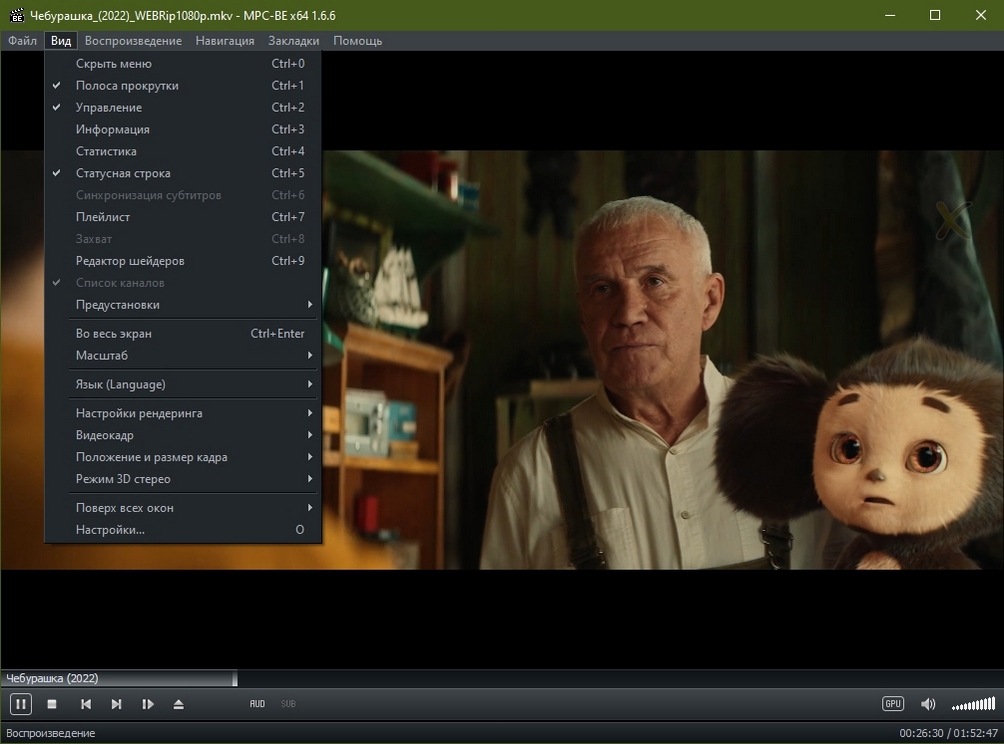Skip to the previous file

click(85, 704)
